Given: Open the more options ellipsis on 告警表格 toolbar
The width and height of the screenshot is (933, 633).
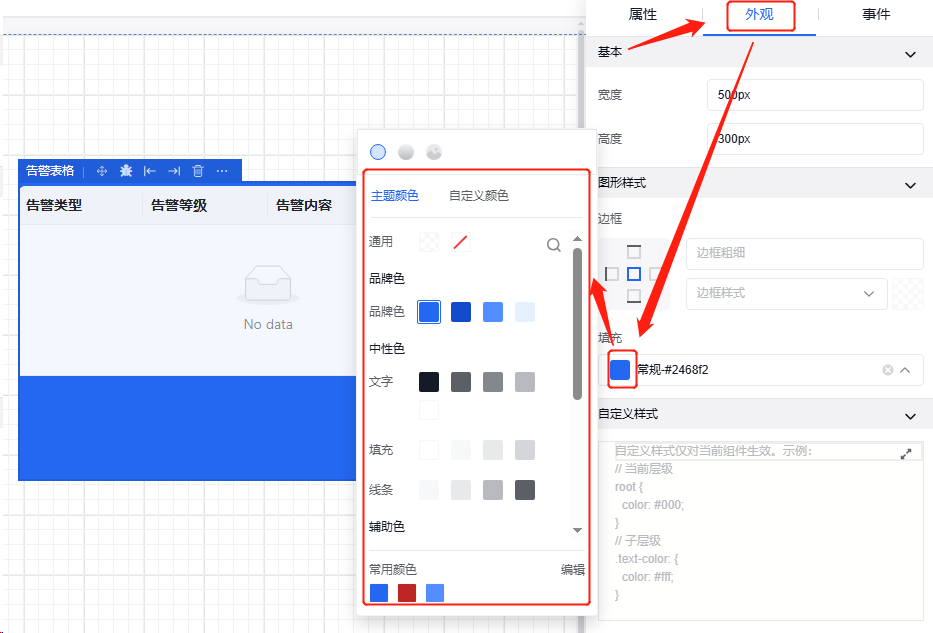Looking at the screenshot, I should click(x=222, y=171).
